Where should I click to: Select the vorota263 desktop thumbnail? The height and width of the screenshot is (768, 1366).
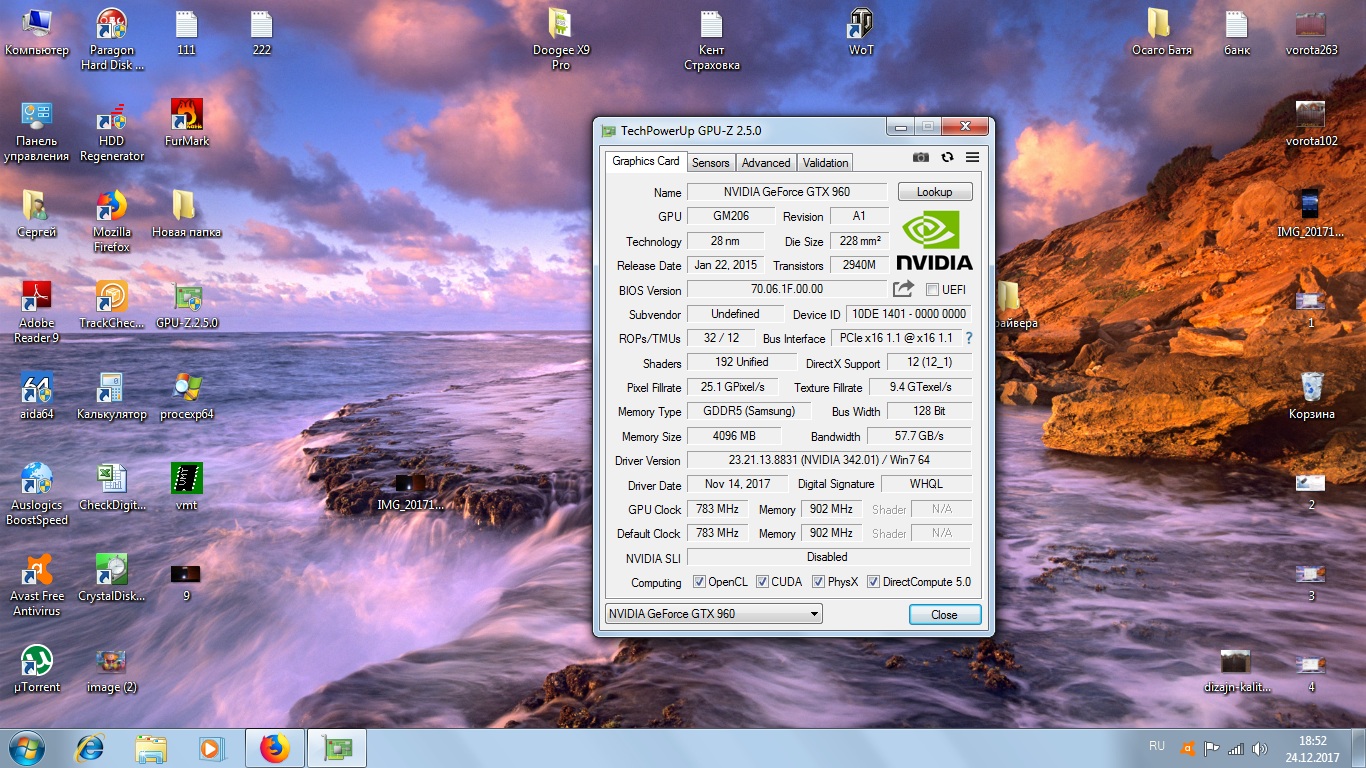pyautogui.click(x=1312, y=32)
